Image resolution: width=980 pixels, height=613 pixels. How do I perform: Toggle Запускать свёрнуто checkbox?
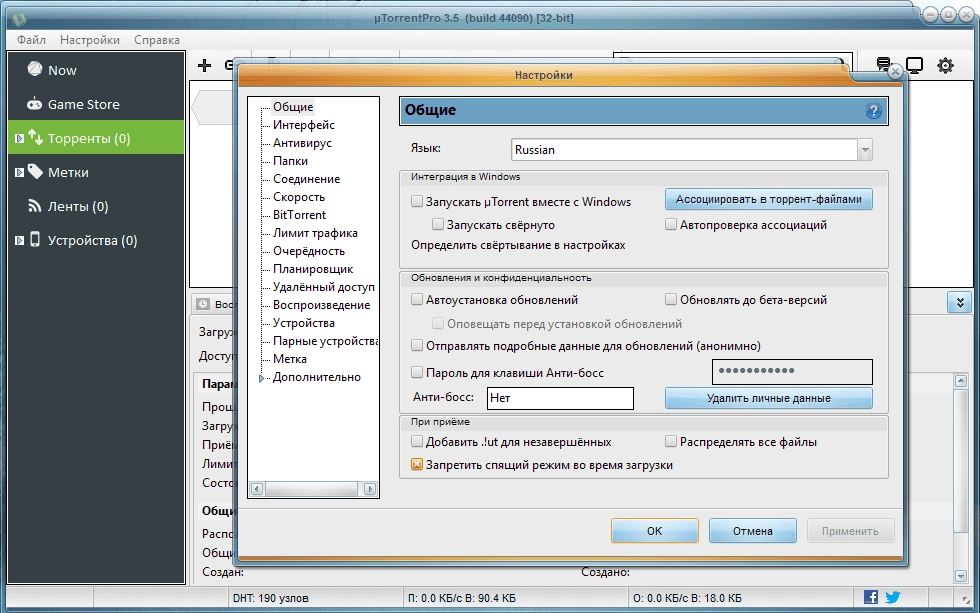tap(438, 224)
